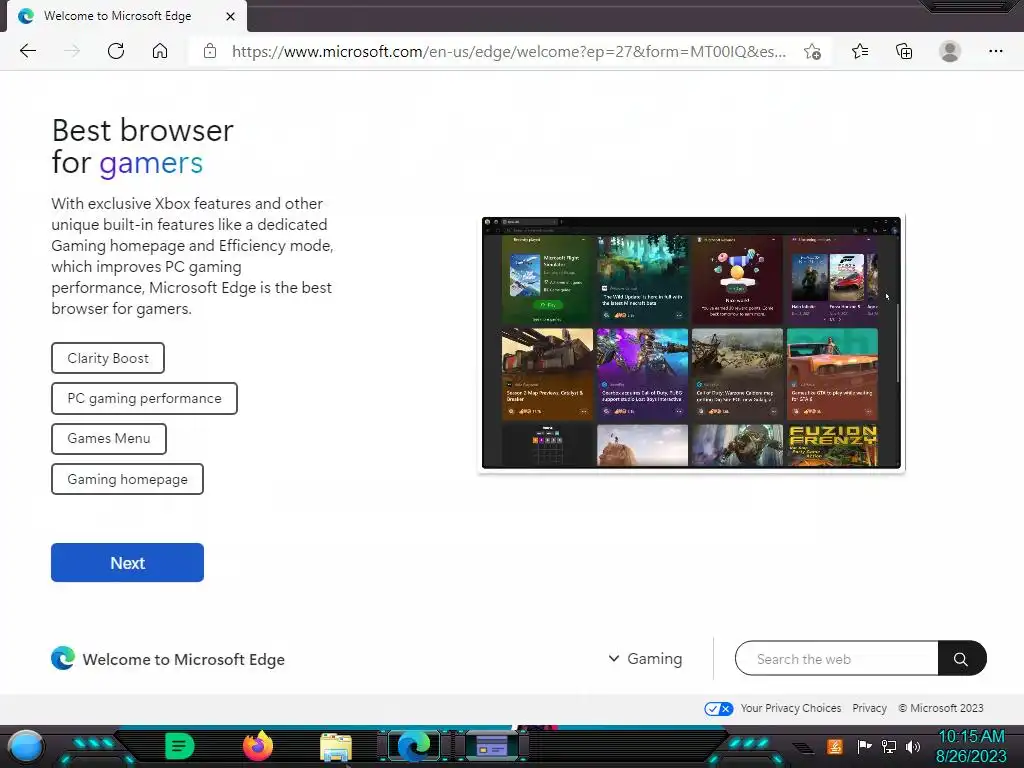This screenshot has width=1024, height=768.
Task: Open the Clarity Boost feature
Action: coord(108,358)
